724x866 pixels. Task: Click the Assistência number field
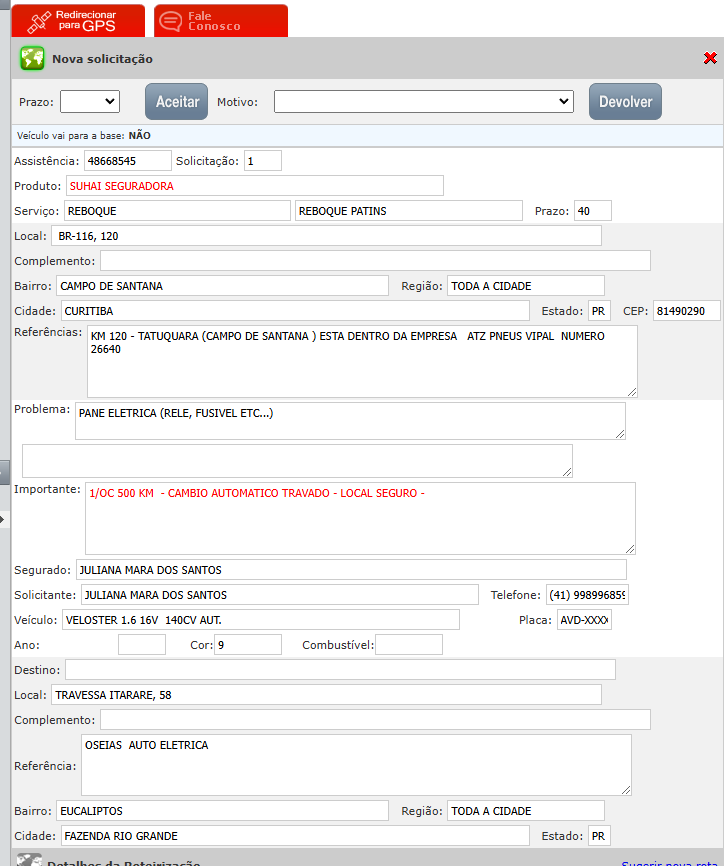coord(128,160)
